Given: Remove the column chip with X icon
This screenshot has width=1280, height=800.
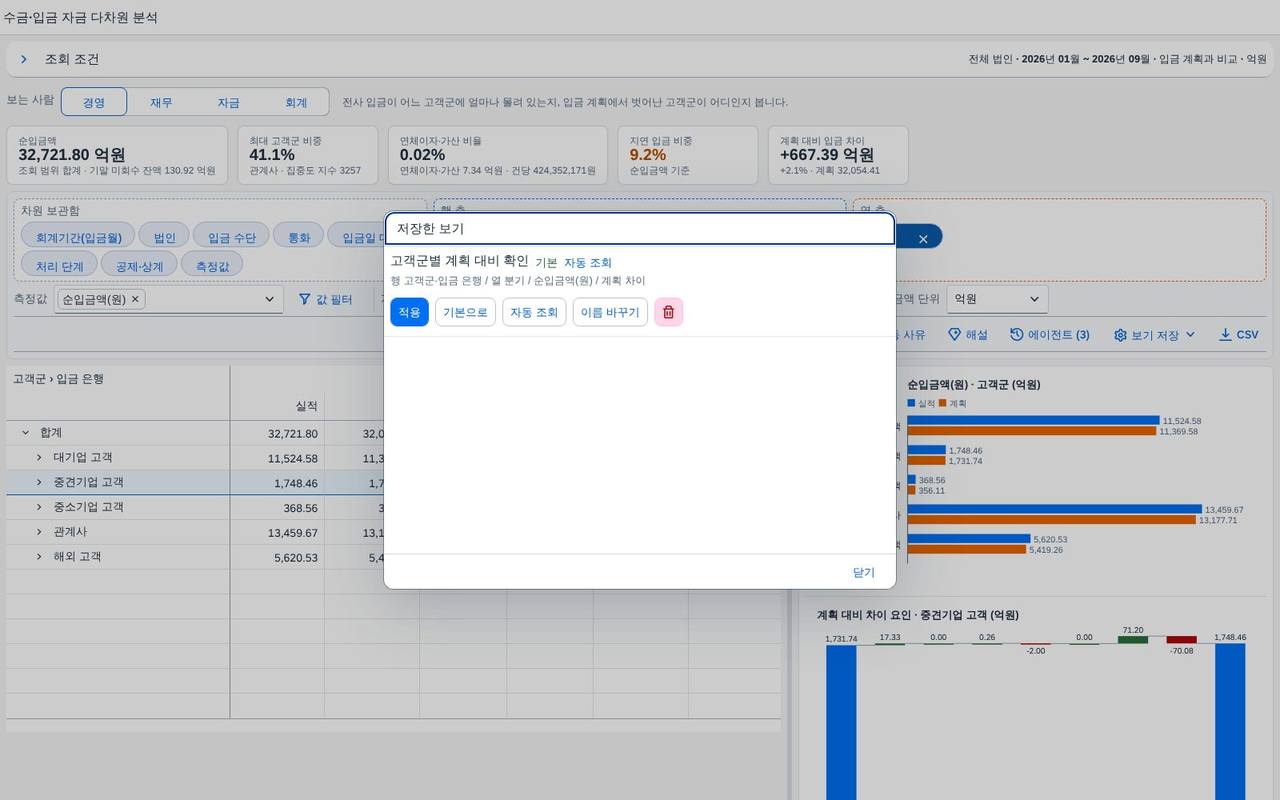Looking at the screenshot, I should [x=923, y=238].
